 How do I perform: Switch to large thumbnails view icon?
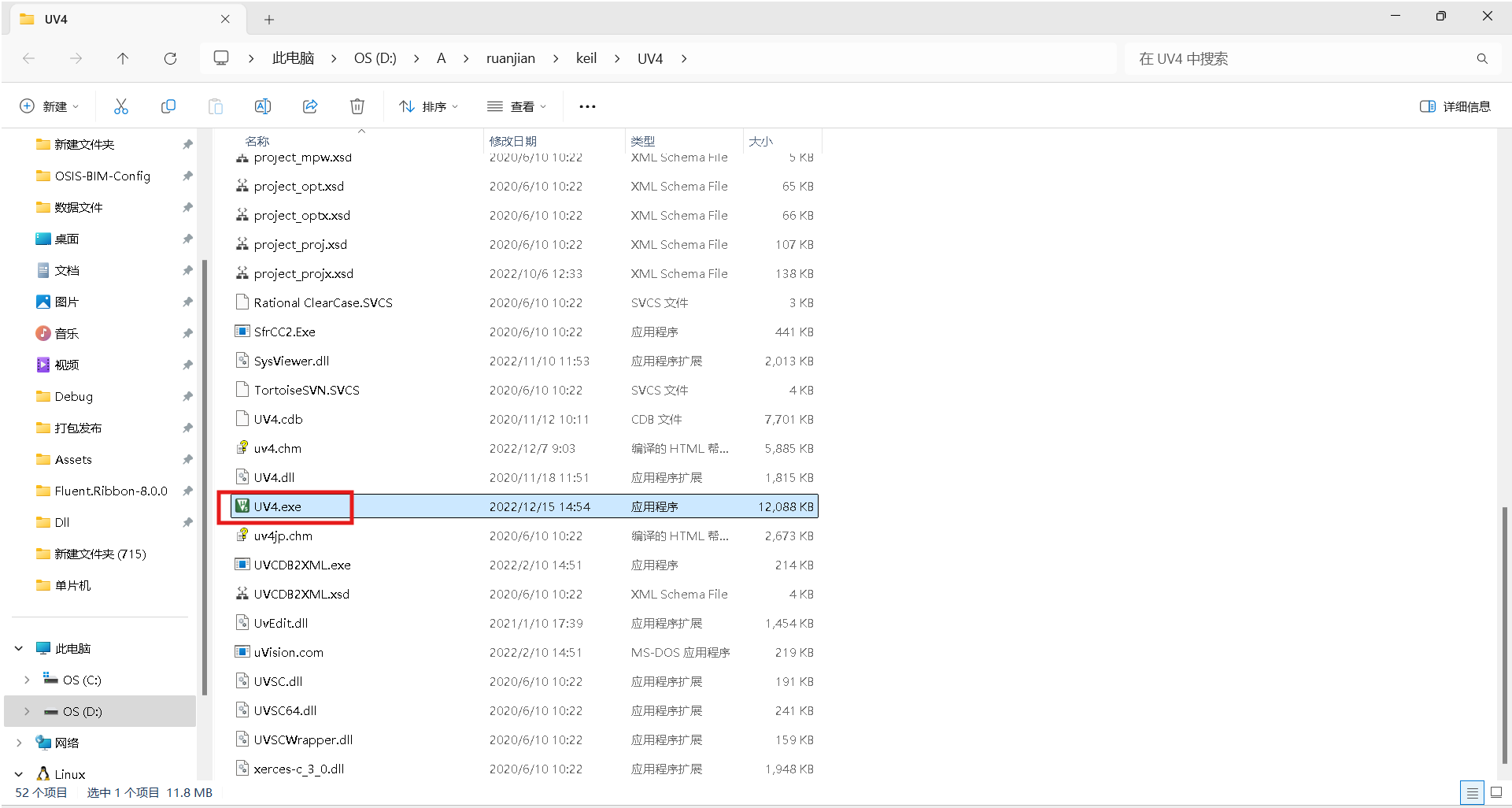tap(1496, 792)
